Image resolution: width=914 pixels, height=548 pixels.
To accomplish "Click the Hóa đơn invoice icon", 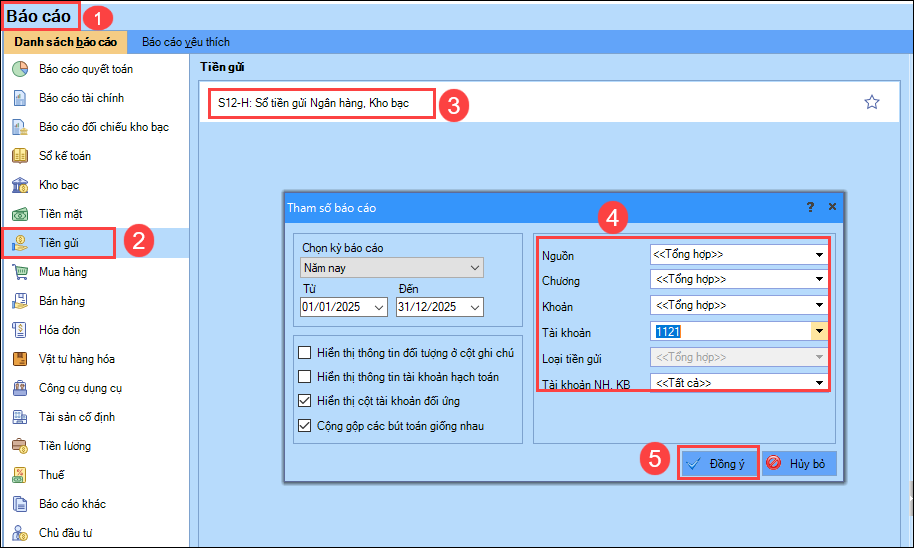I will click(19, 330).
